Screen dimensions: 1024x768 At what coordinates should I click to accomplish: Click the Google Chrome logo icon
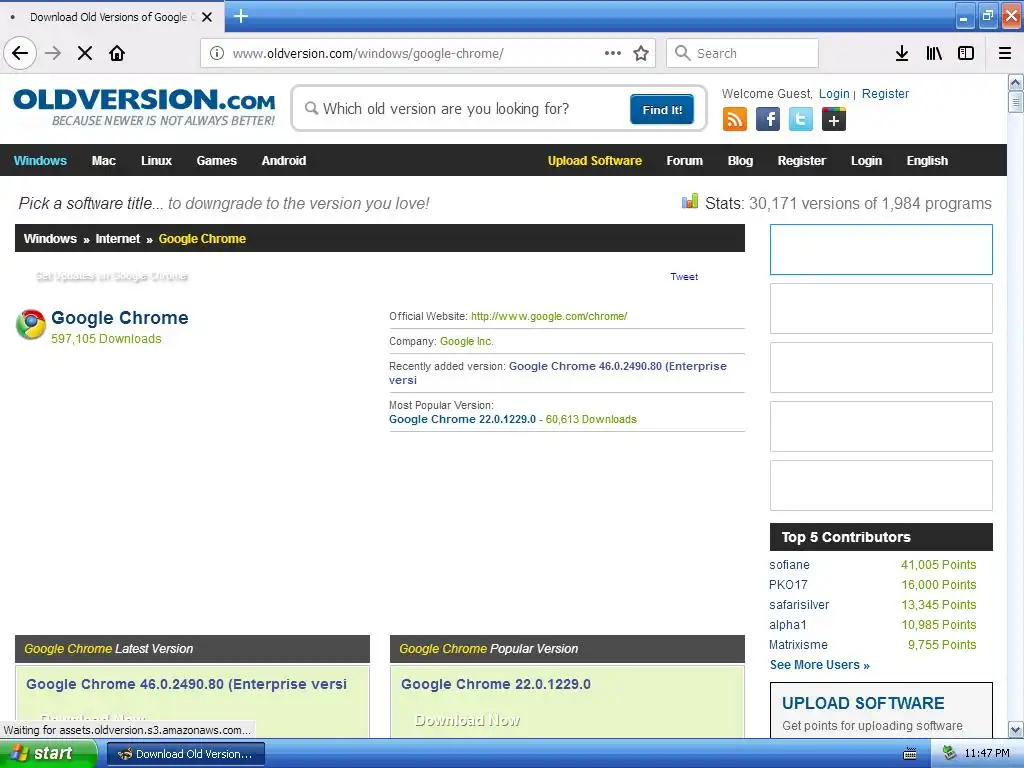coord(31,325)
